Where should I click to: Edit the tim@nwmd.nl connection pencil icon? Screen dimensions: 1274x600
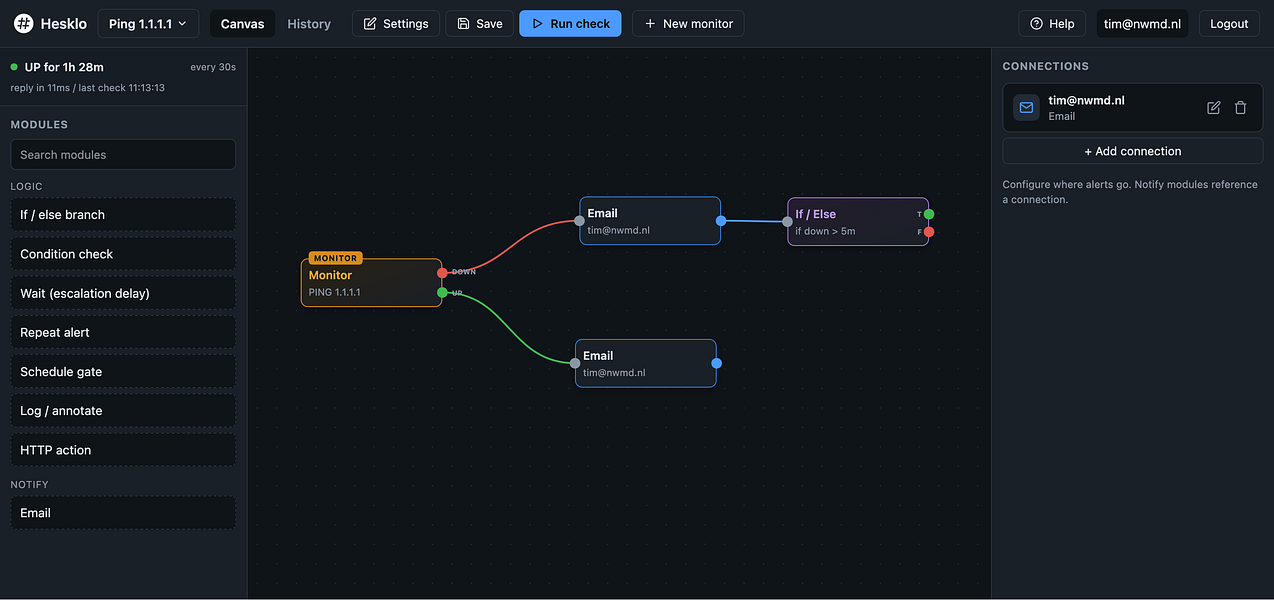pyautogui.click(x=1214, y=108)
